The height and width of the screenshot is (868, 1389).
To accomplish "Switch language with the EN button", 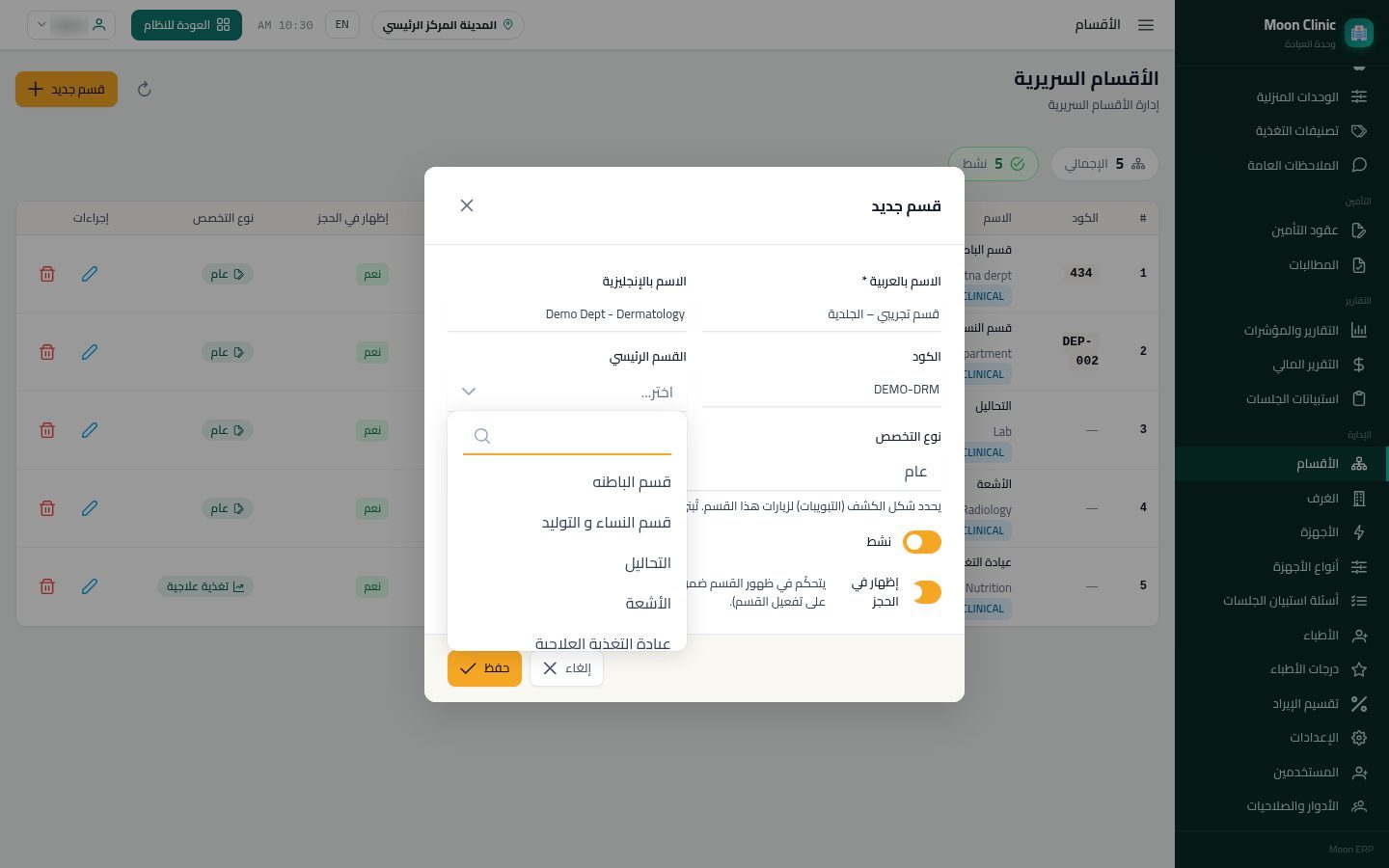I will tap(341, 25).
